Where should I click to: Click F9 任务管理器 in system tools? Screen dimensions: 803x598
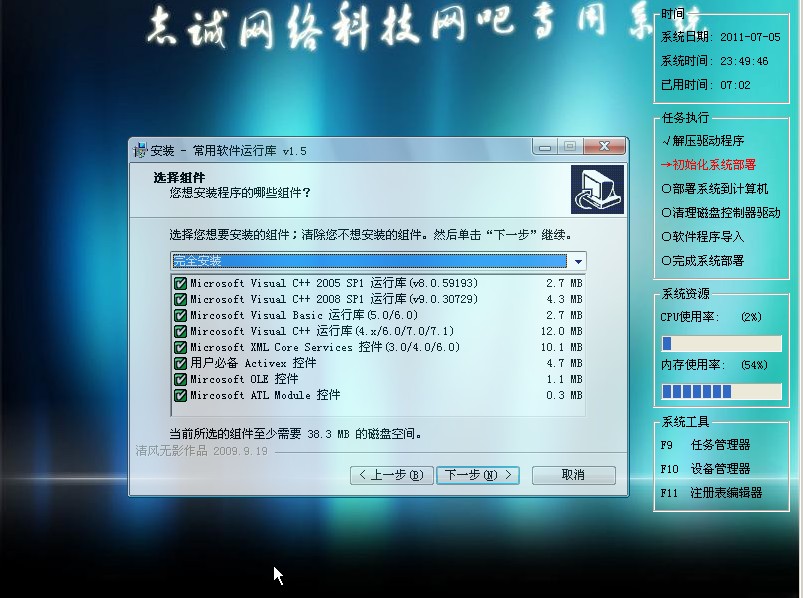point(705,445)
